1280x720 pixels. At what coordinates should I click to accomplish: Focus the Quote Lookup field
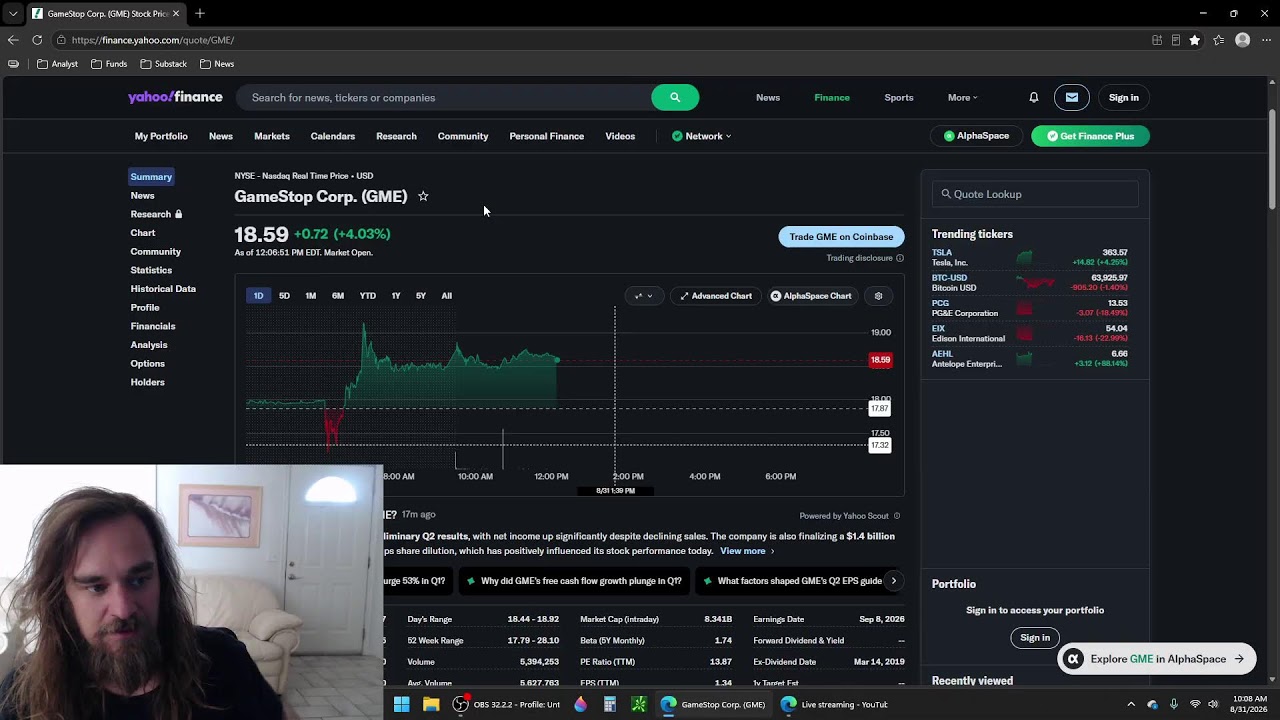click(1035, 194)
